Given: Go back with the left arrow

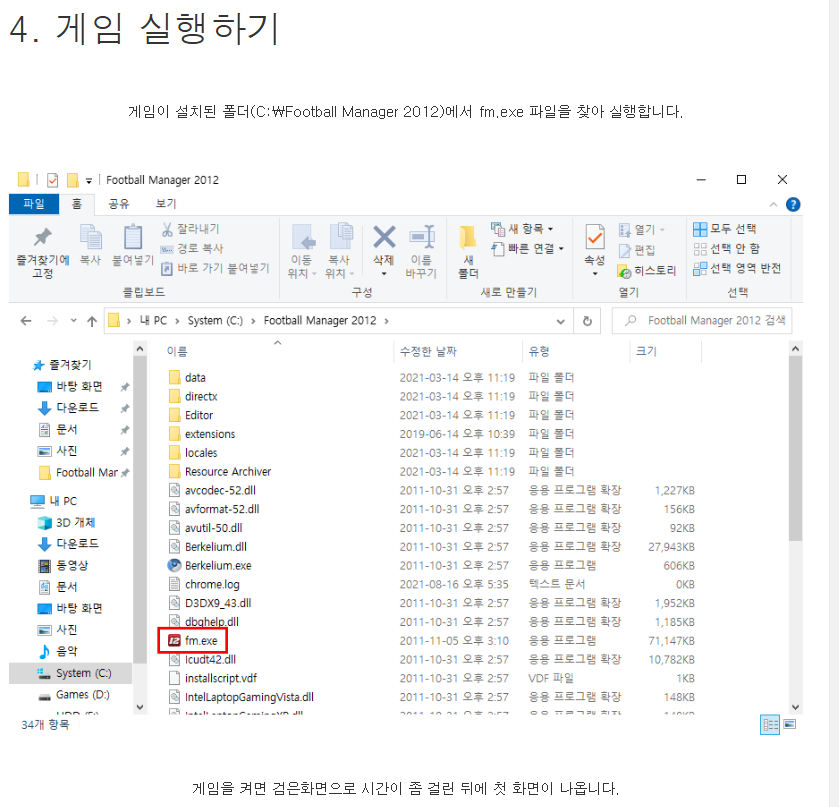Looking at the screenshot, I should tap(26, 321).
